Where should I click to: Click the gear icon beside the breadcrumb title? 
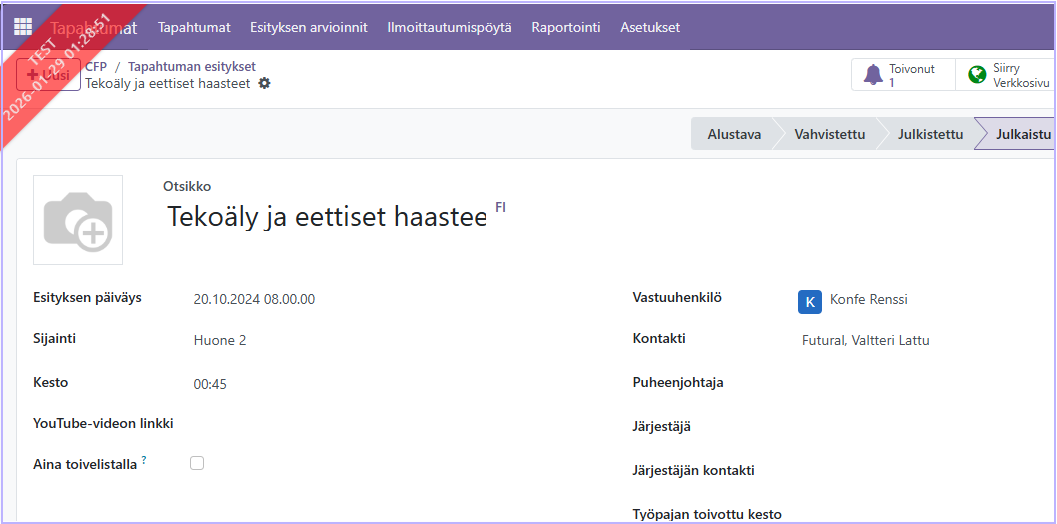264,84
